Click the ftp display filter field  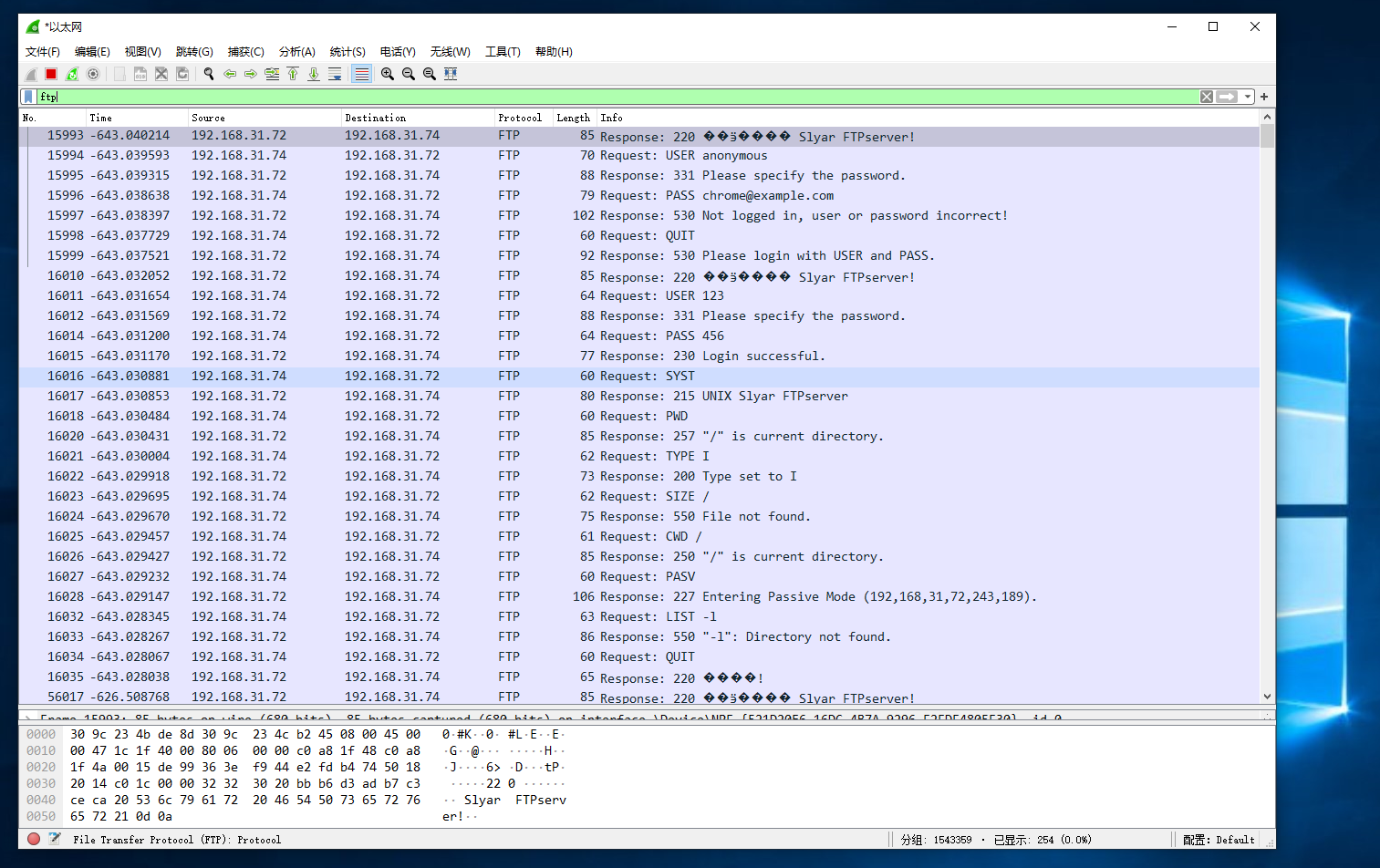618,97
